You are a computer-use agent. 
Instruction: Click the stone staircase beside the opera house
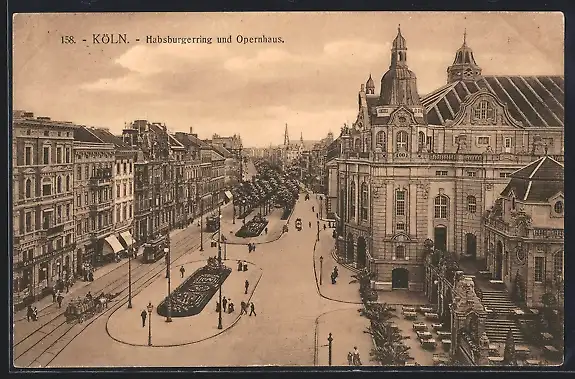pyautogui.click(x=501, y=316)
